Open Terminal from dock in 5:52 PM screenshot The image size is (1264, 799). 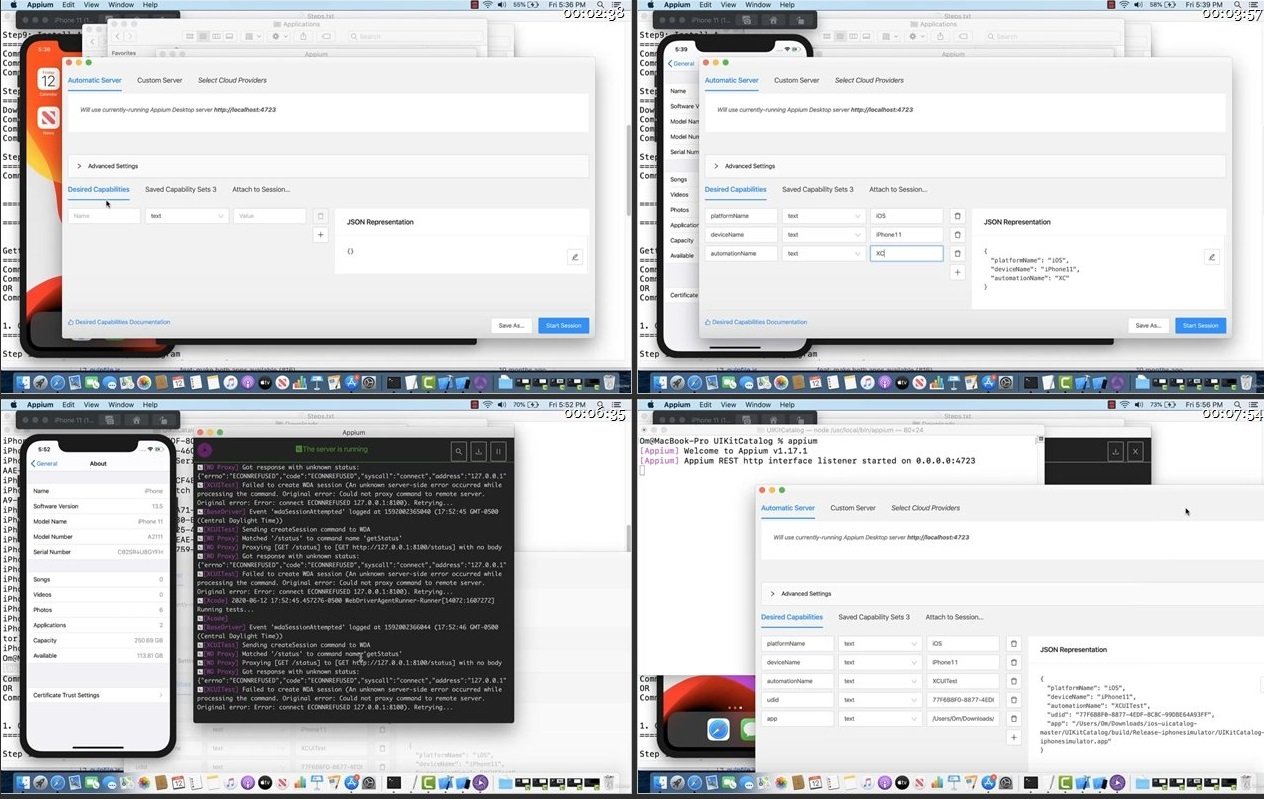tap(395, 783)
